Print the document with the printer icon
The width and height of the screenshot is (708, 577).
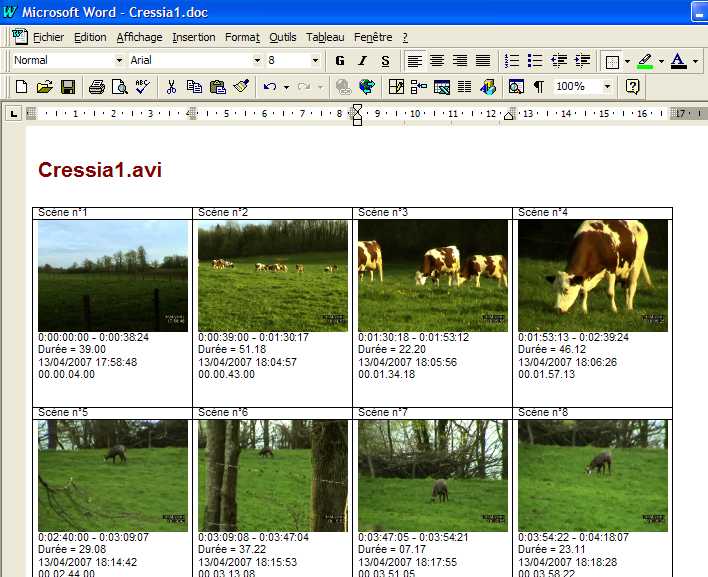click(x=97, y=86)
